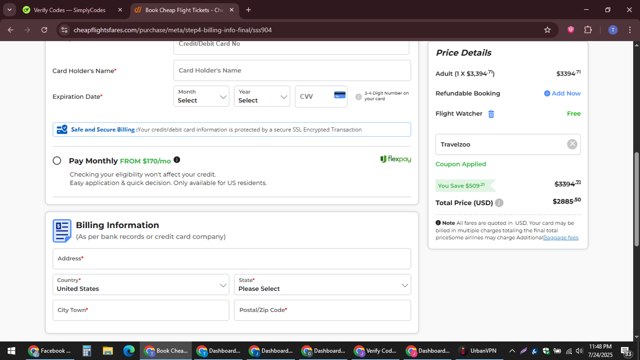Viewport: 640px width, 360px height.
Task: Click Add Now for Refundable Booking
Action: (562, 93)
